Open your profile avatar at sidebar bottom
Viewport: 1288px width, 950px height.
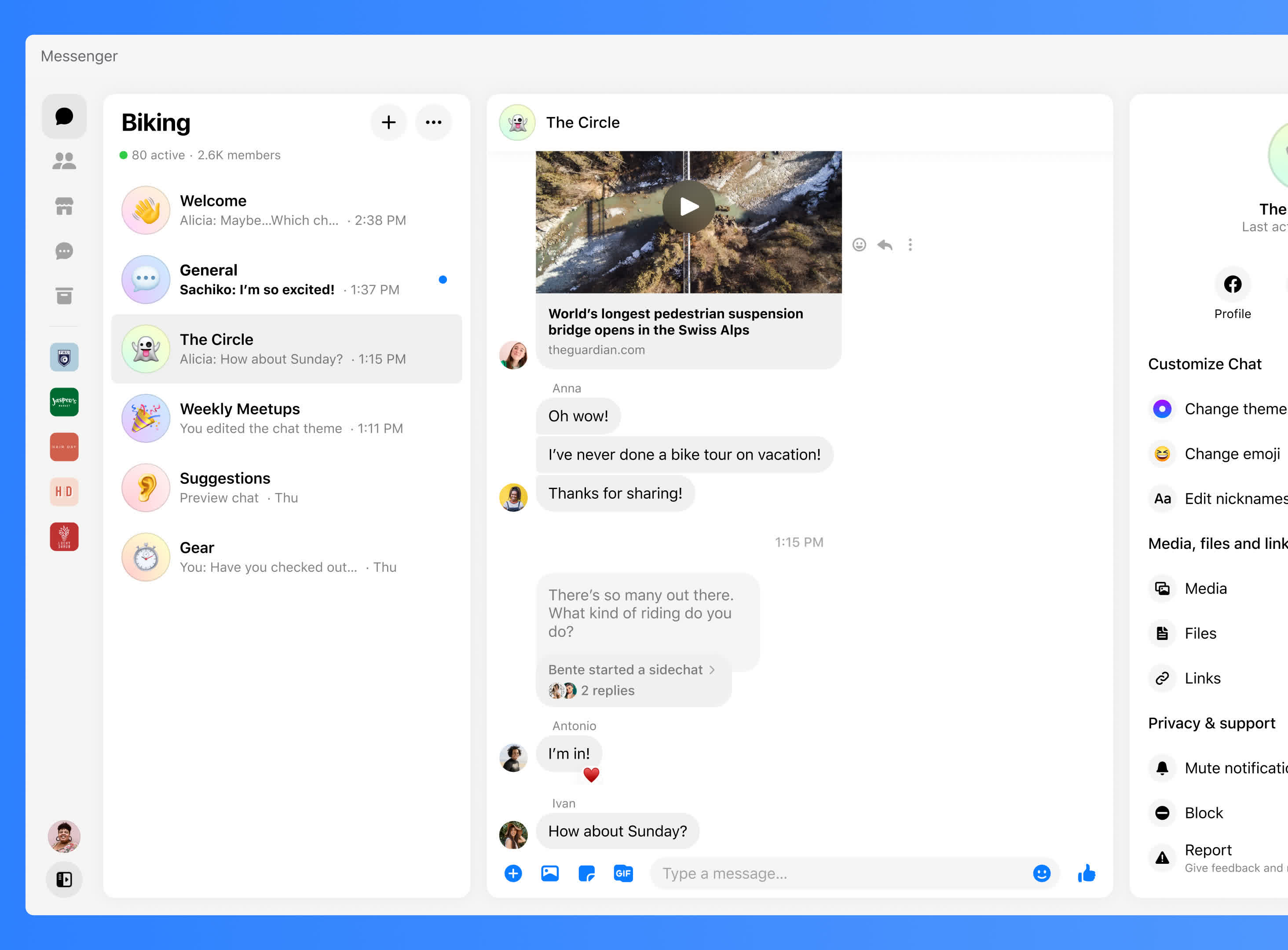click(64, 836)
